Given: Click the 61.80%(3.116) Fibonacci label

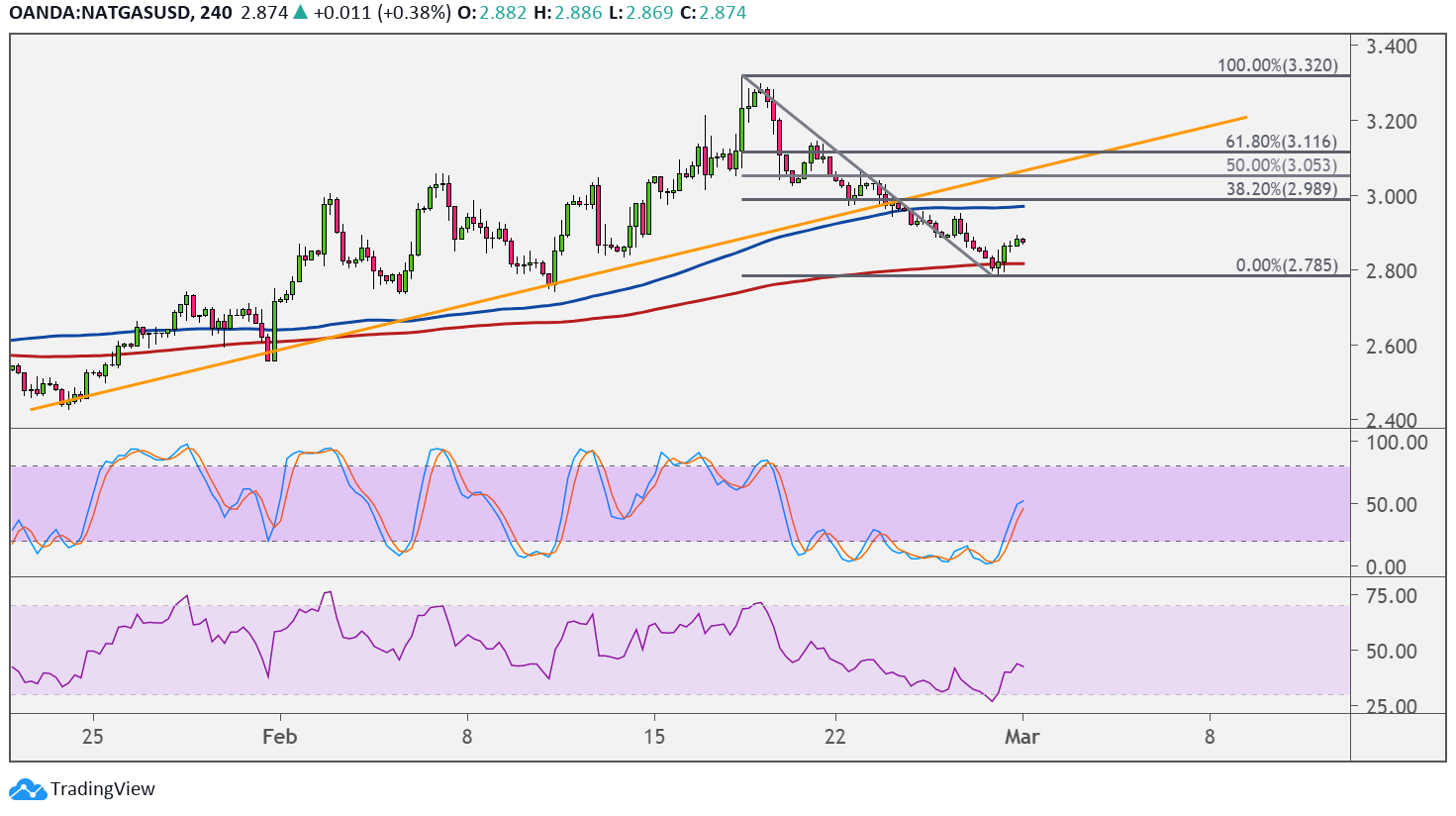Looking at the screenshot, I should (x=1281, y=142).
